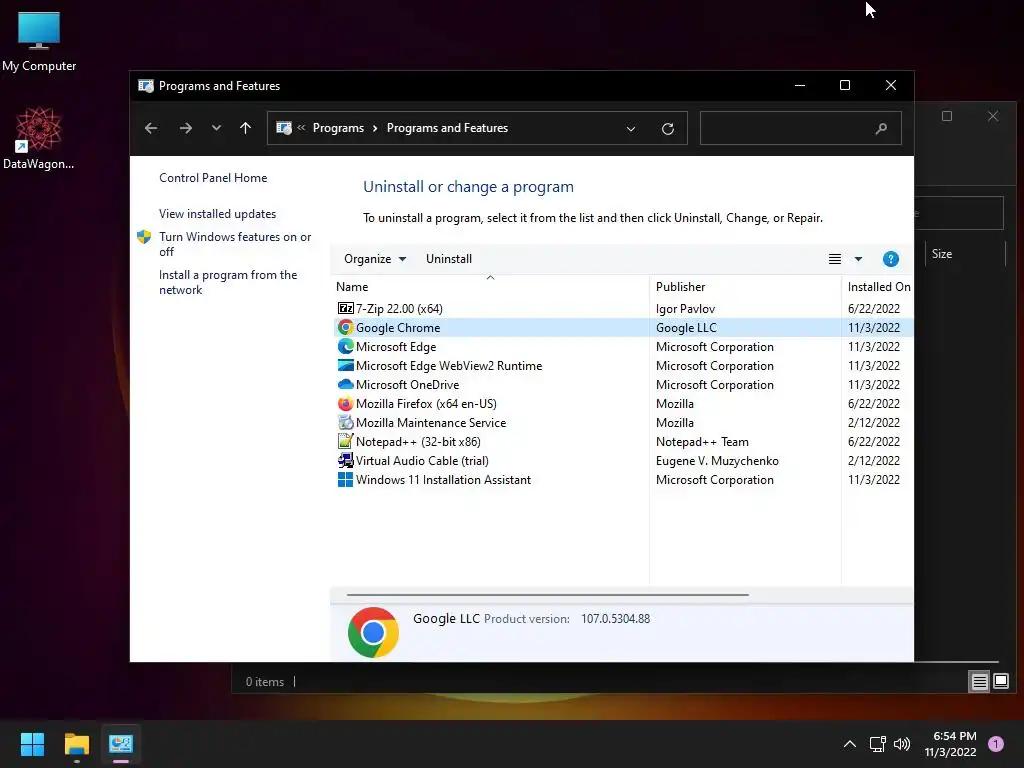1024x768 pixels.
Task: Click the chevron after Programs breadcrumb
Action: coord(375,128)
